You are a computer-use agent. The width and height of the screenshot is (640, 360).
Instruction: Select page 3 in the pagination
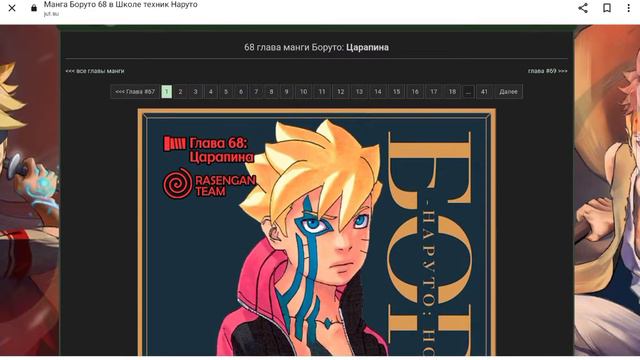(196, 92)
